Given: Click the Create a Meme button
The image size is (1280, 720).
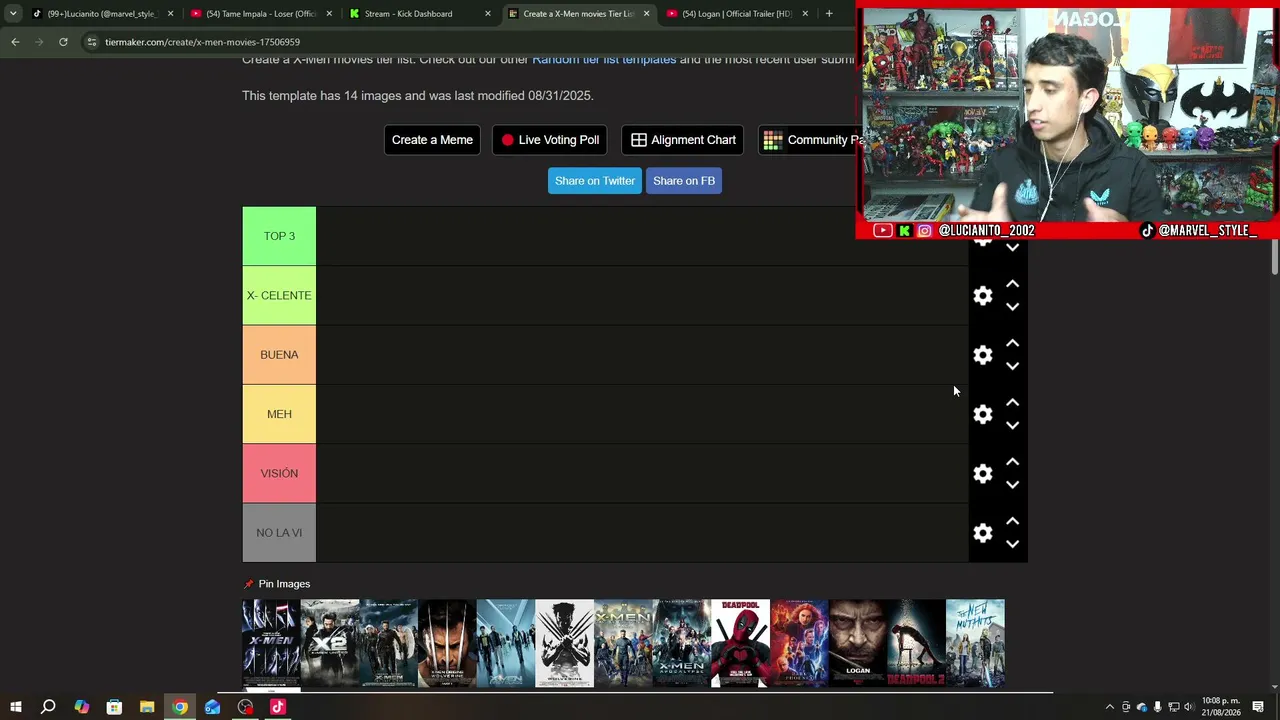Looking at the screenshot, I should (x=432, y=140).
